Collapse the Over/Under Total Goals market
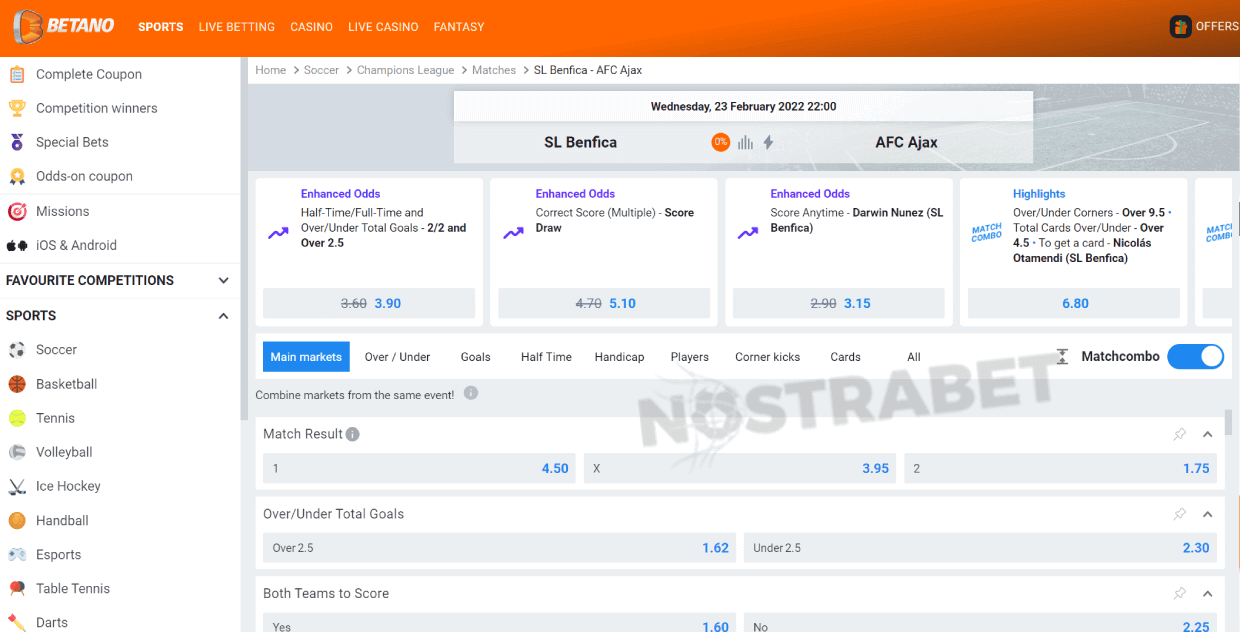The height and width of the screenshot is (632, 1240). [1207, 514]
